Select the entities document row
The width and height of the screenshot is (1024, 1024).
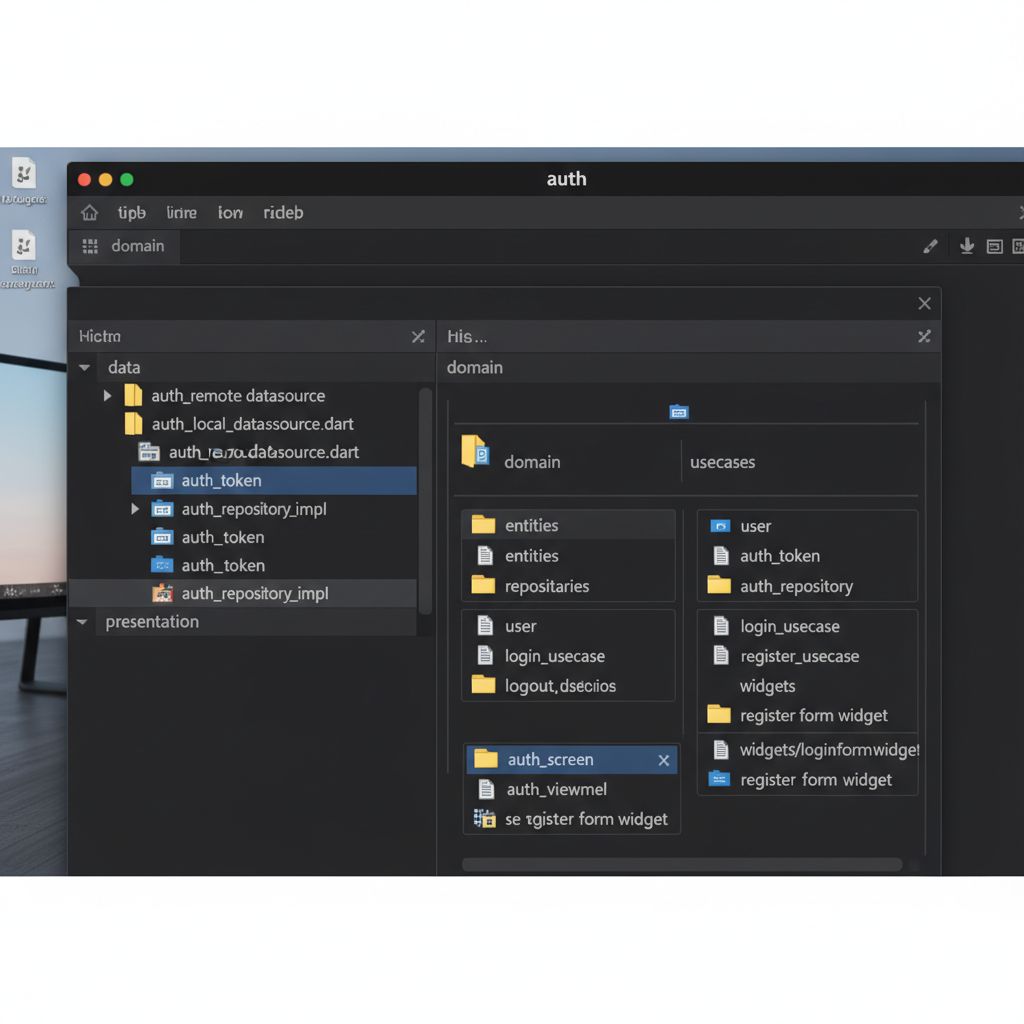point(569,556)
